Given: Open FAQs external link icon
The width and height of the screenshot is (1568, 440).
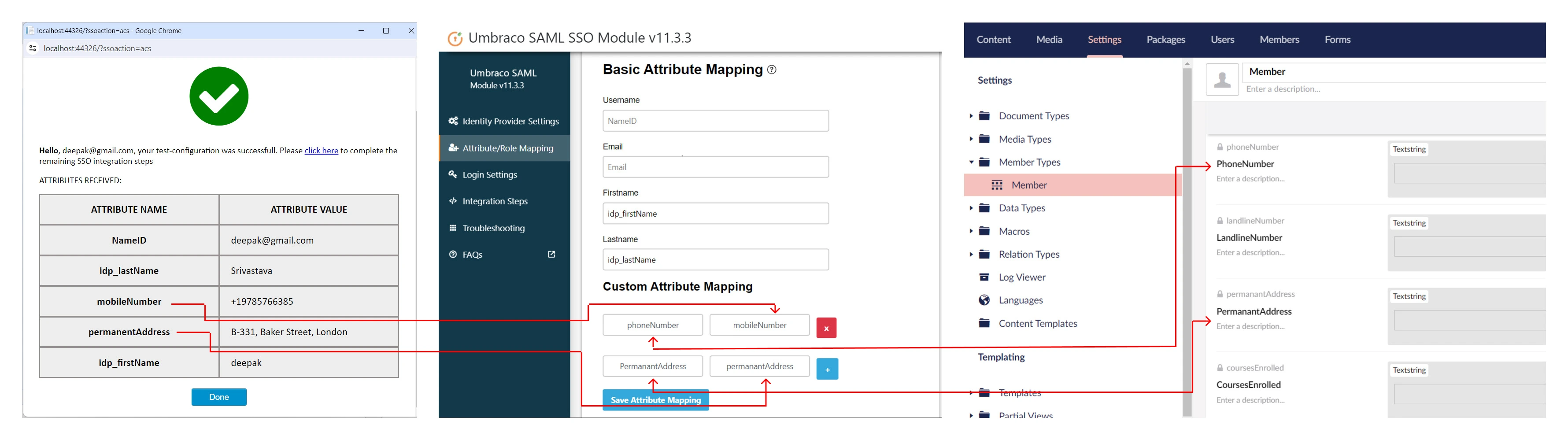Looking at the screenshot, I should tap(551, 255).
